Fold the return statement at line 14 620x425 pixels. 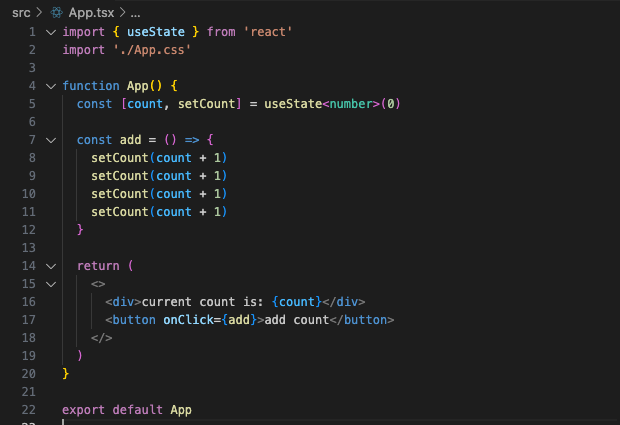coord(50,266)
